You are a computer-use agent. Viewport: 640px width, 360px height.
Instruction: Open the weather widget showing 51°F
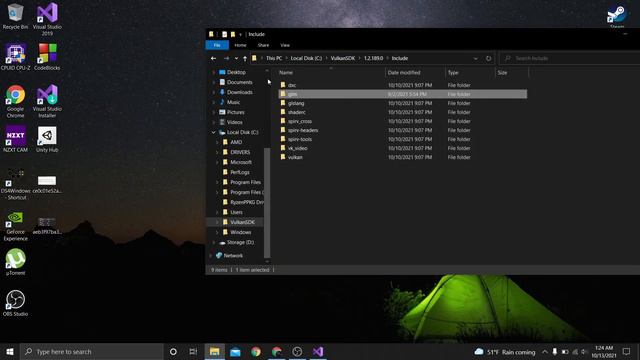[505, 351]
